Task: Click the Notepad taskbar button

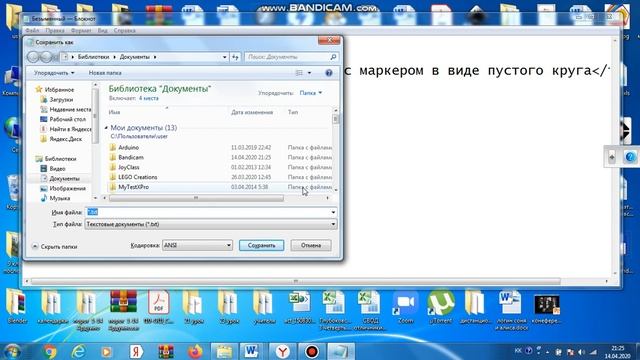Action: (x=341, y=351)
